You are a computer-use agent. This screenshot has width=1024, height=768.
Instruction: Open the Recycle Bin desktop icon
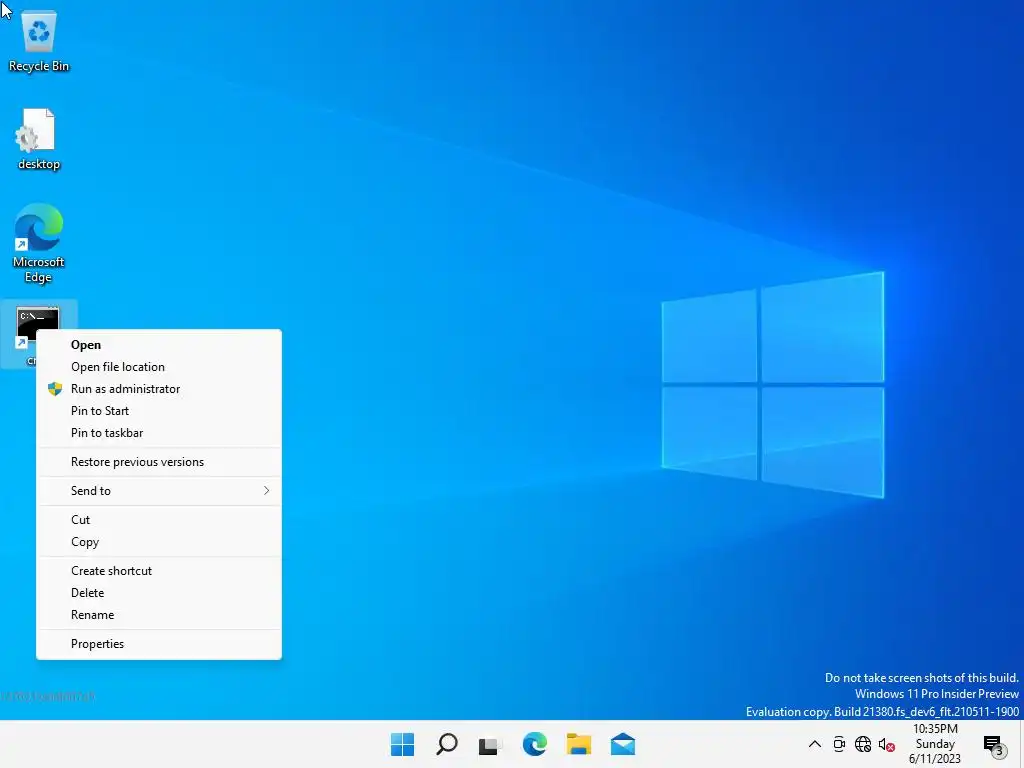[x=39, y=40]
